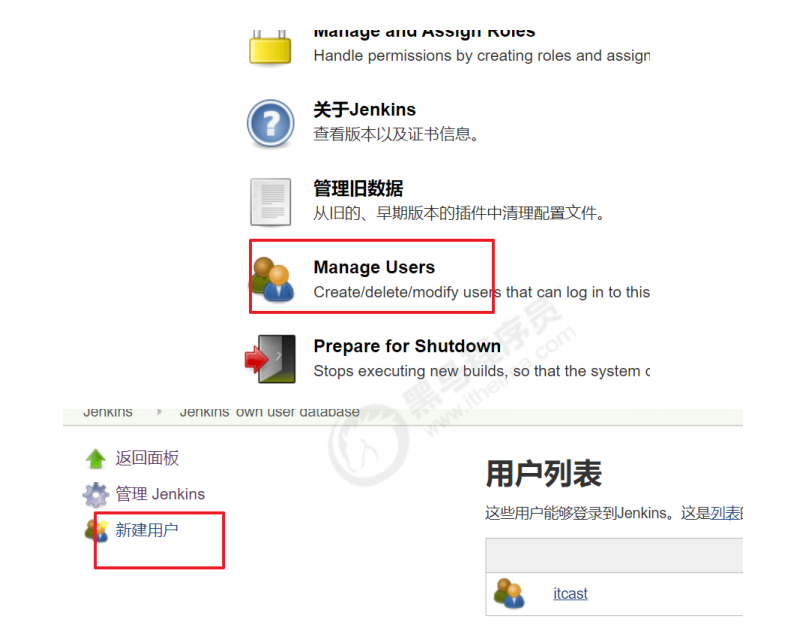Click the user avatar next to itcast

509,593
